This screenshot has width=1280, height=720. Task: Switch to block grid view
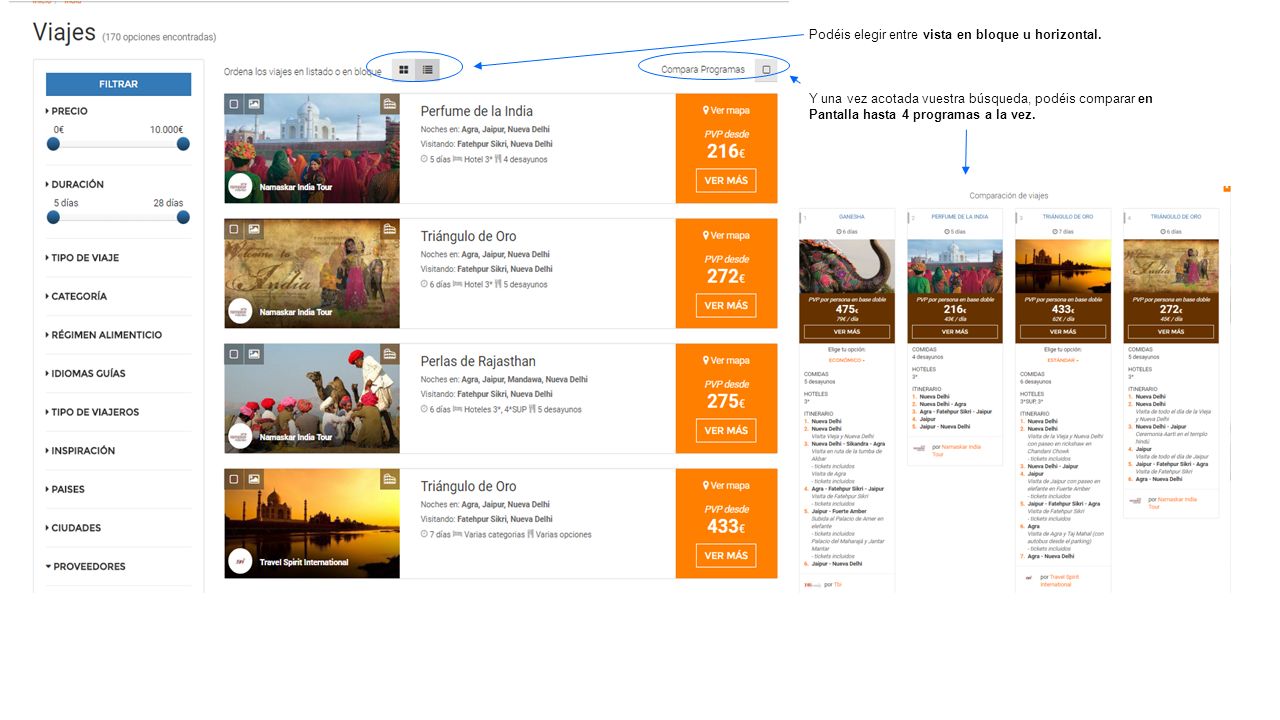pyautogui.click(x=404, y=70)
